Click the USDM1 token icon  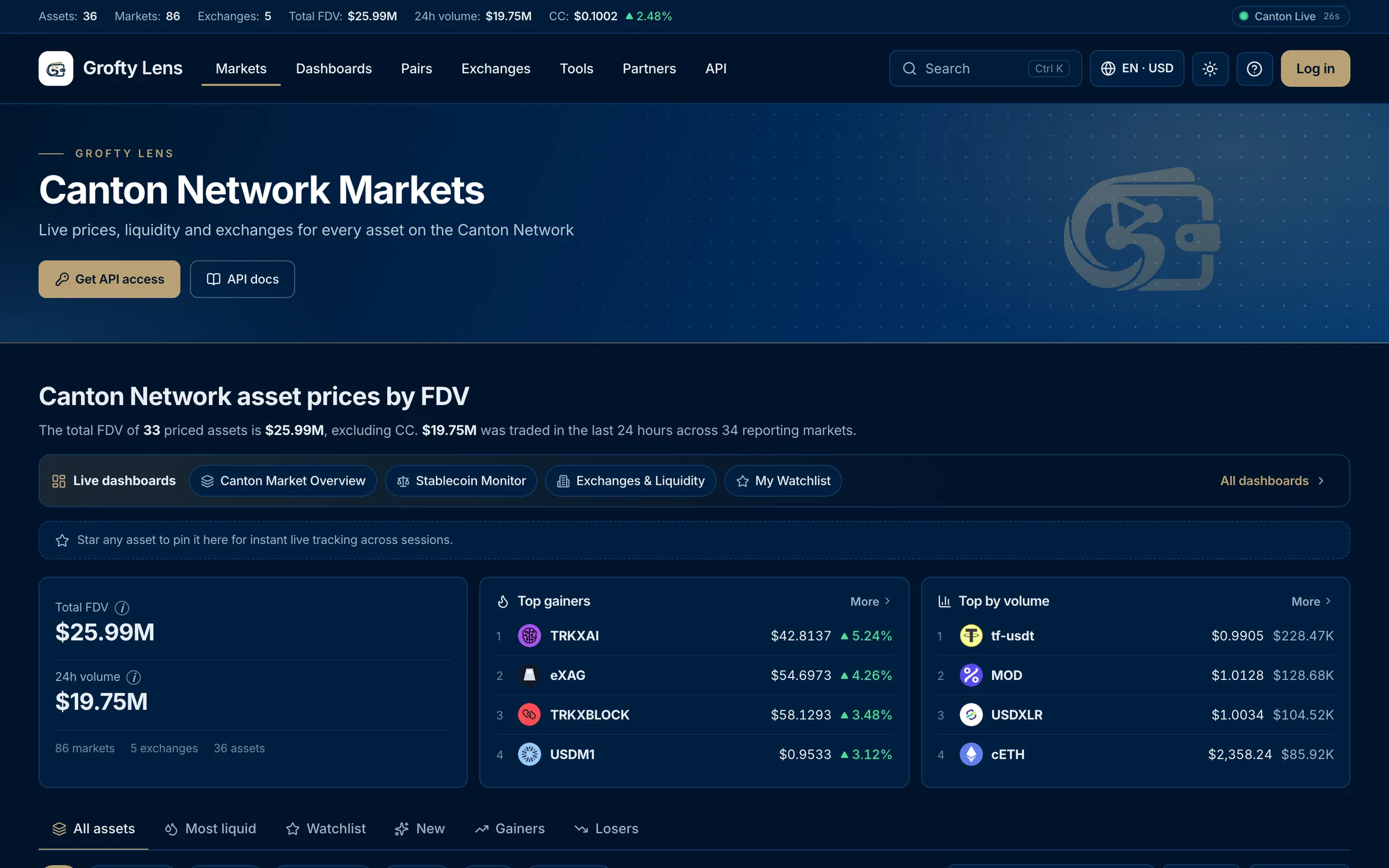tap(529, 754)
